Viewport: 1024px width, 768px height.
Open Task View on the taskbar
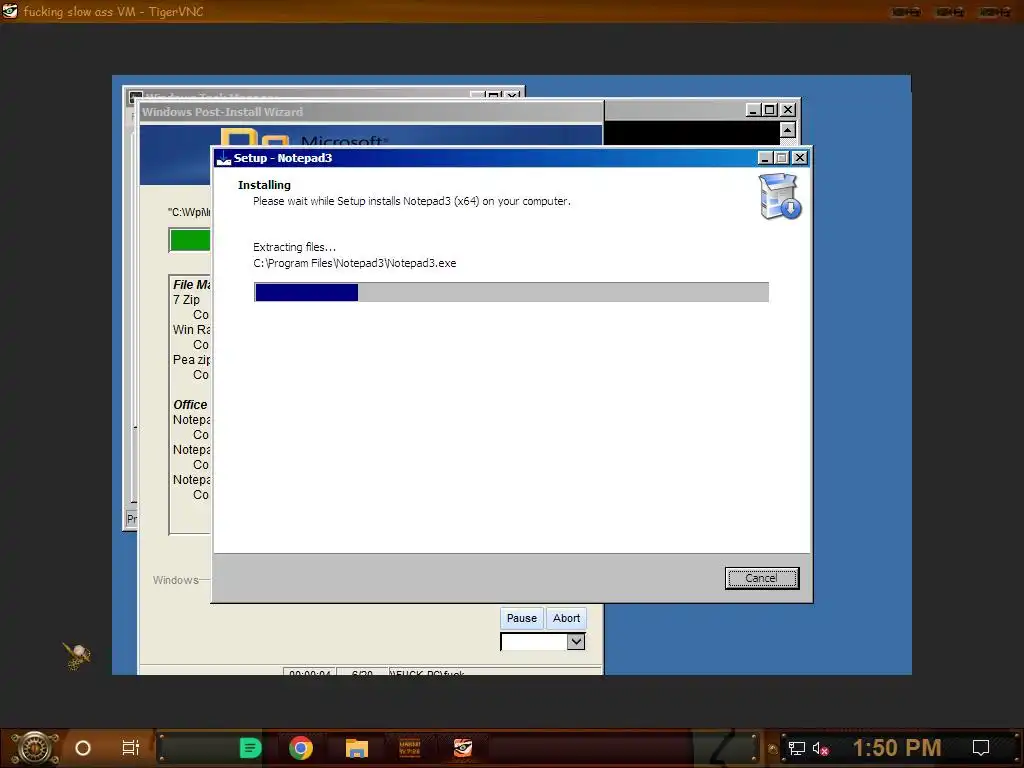(131, 748)
